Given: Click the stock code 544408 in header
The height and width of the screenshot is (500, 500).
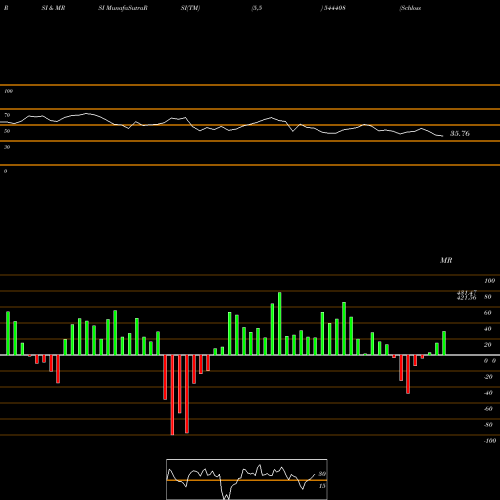Looking at the screenshot, I should tap(334, 8).
